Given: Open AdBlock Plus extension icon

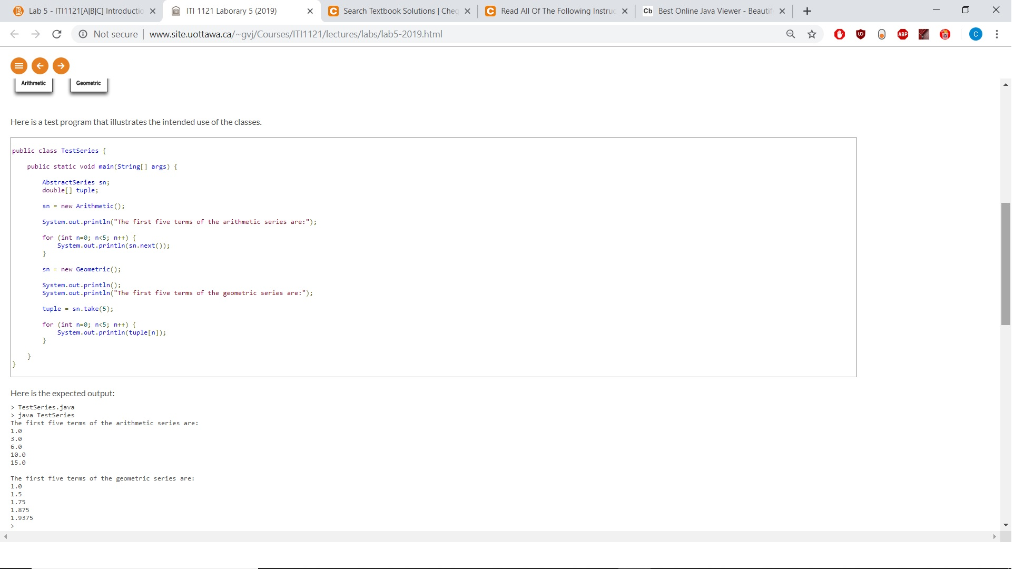Looking at the screenshot, I should pyautogui.click(x=903, y=34).
